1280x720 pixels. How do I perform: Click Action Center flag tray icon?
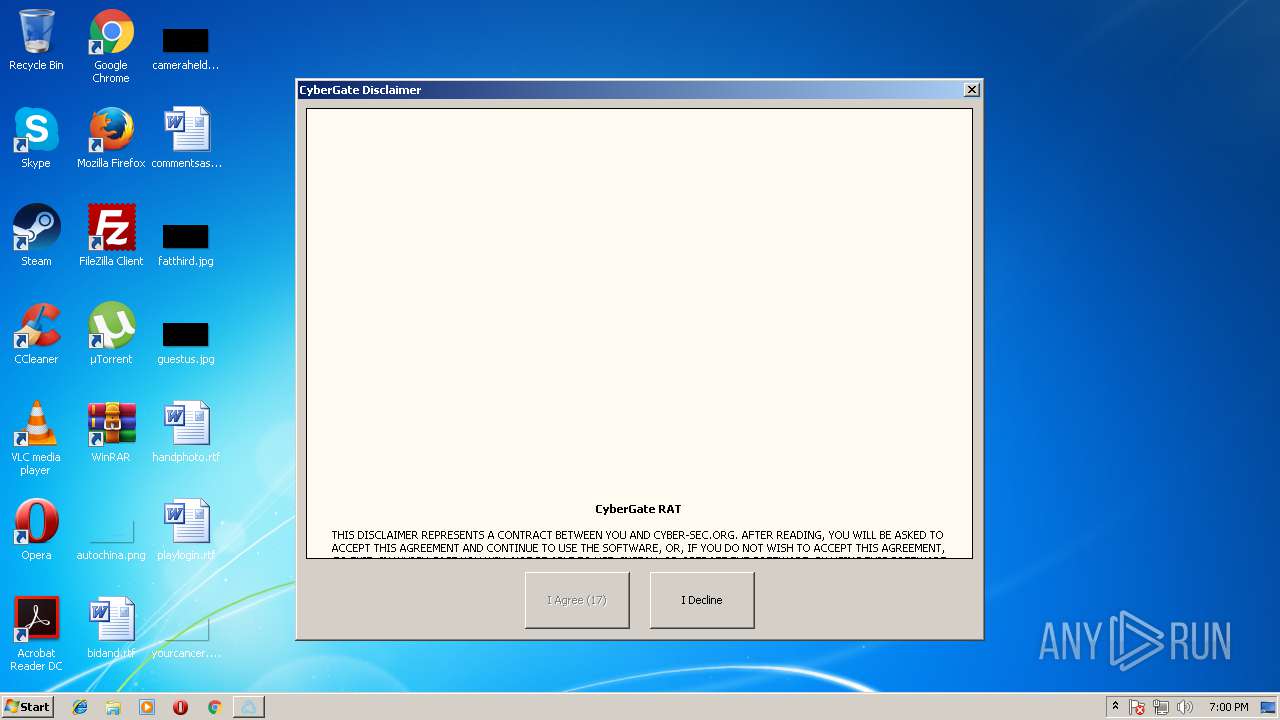click(x=1138, y=707)
